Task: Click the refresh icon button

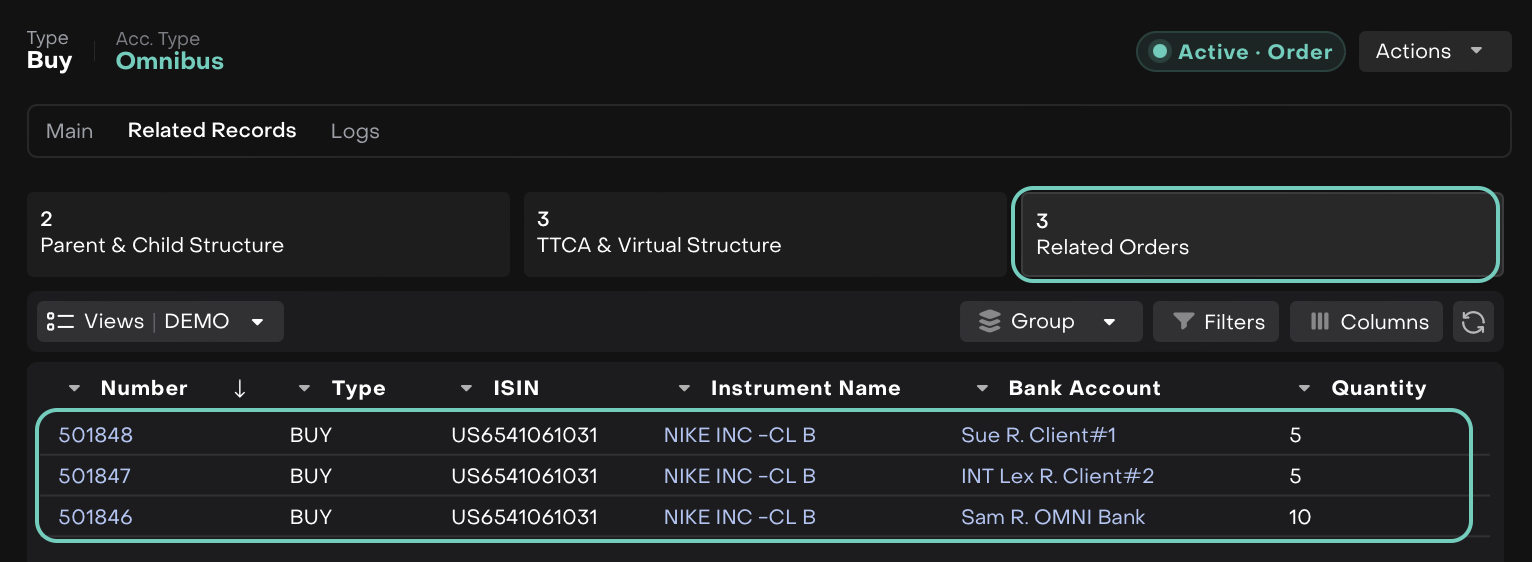Action: [x=1472, y=322]
